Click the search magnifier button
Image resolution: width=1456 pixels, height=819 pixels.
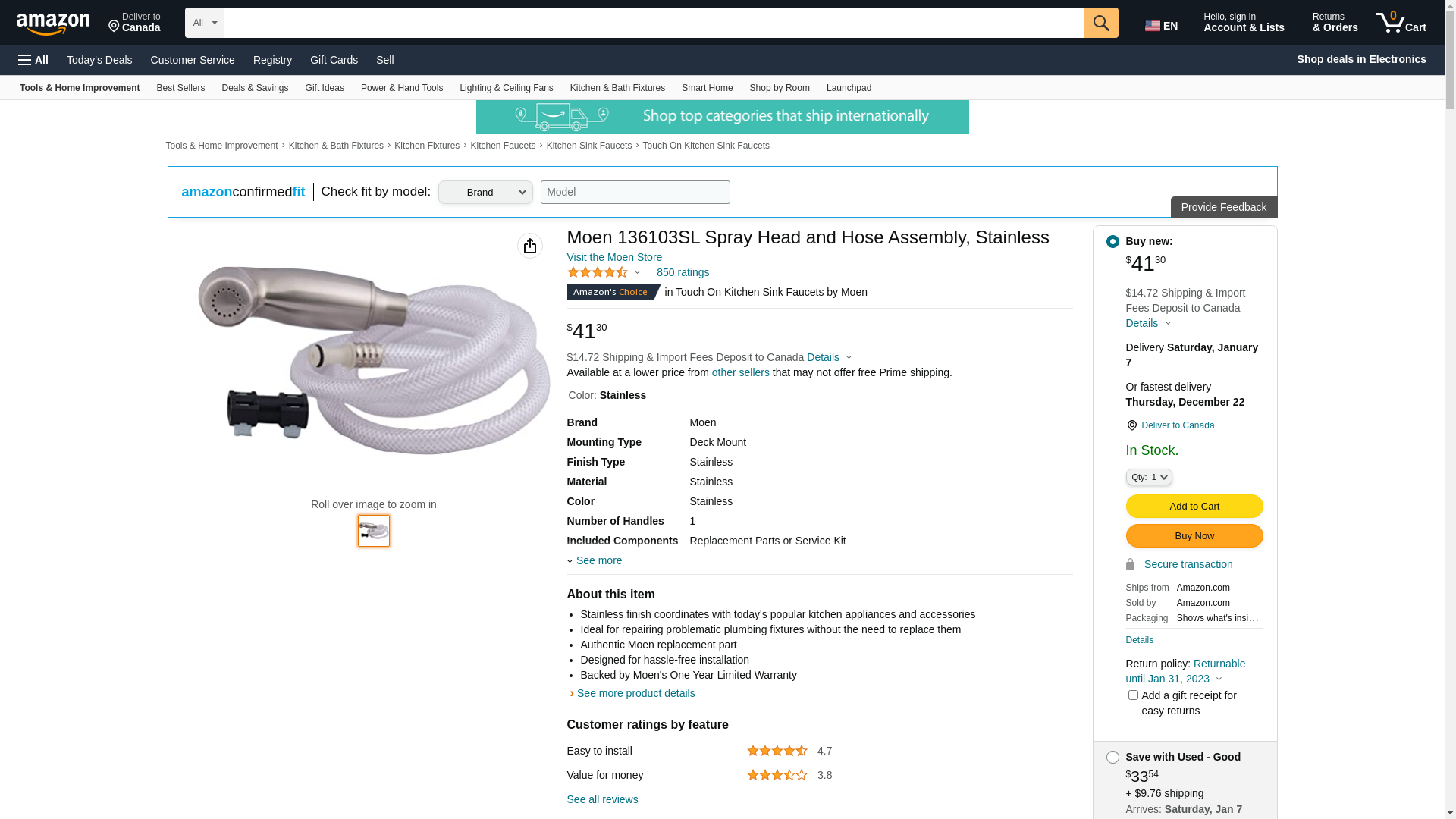coord(1101,23)
